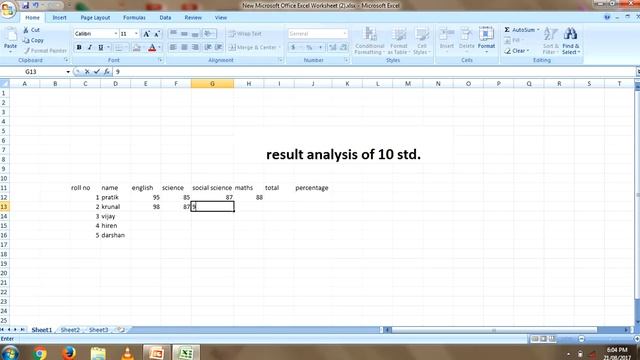Image resolution: width=640 pixels, height=360 pixels.
Task: Open the Insert ribbon tab
Action: tap(59, 18)
